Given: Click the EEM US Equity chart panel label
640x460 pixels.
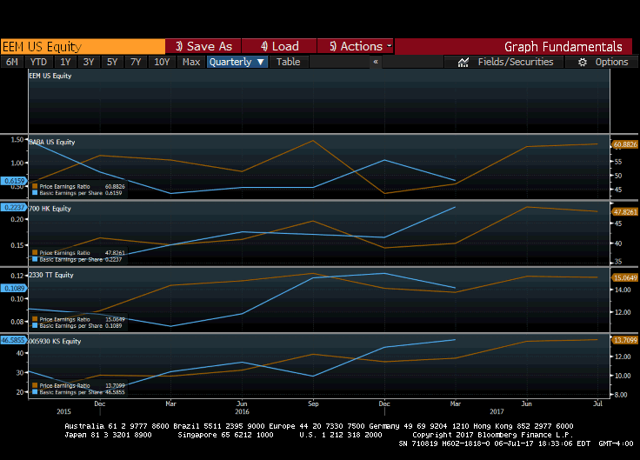Looking at the screenshot, I should [50, 76].
